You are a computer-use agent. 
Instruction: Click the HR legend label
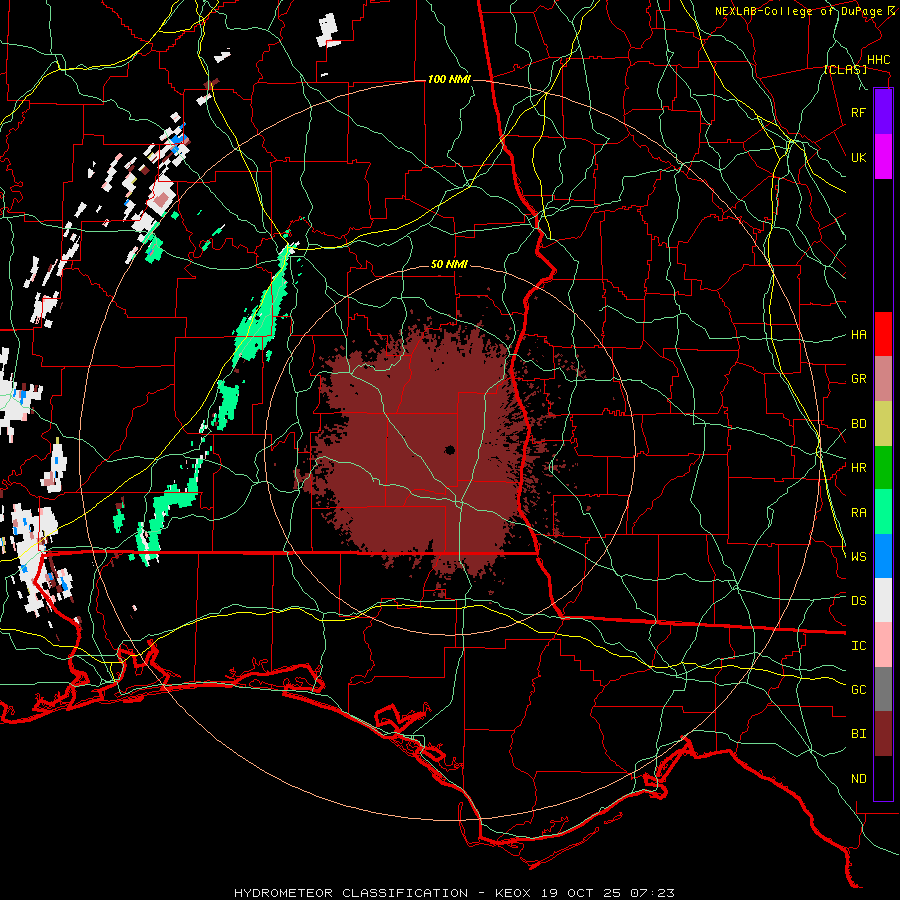pyautogui.click(x=858, y=468)
